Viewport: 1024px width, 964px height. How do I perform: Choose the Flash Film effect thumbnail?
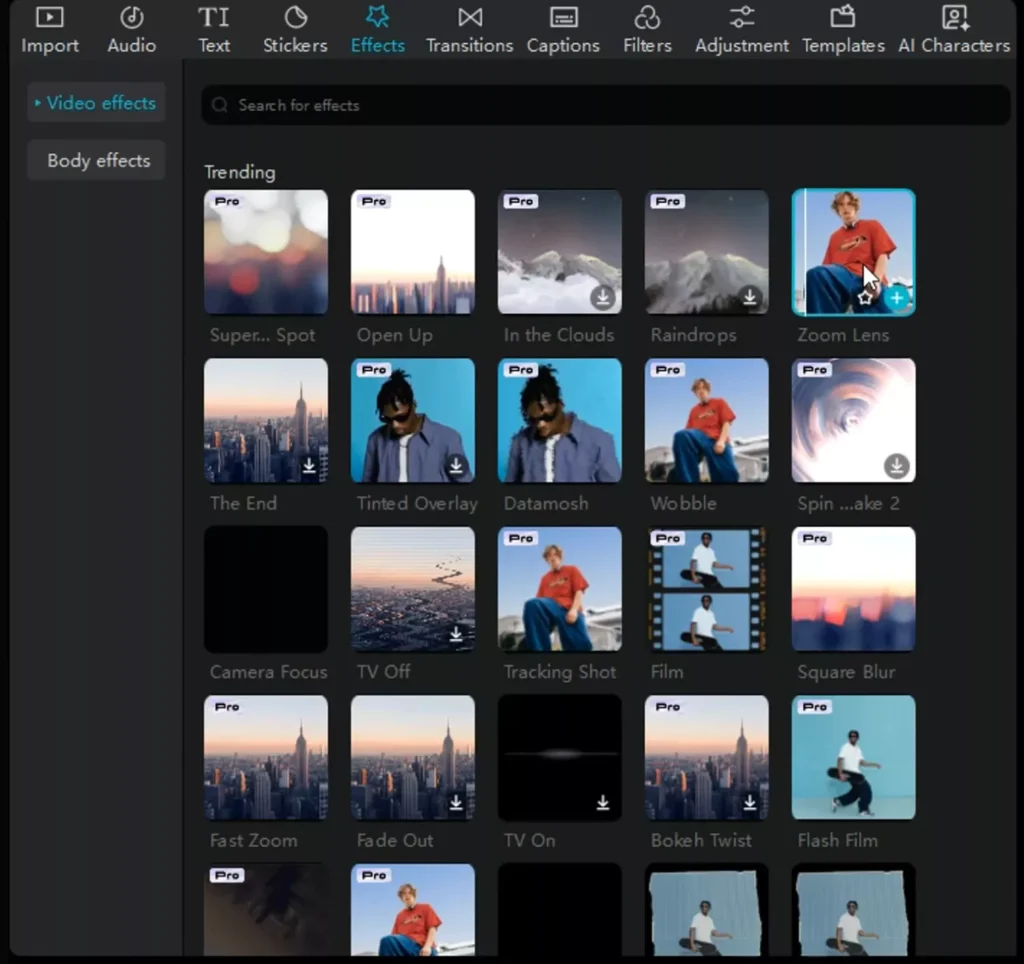[853, 757]
